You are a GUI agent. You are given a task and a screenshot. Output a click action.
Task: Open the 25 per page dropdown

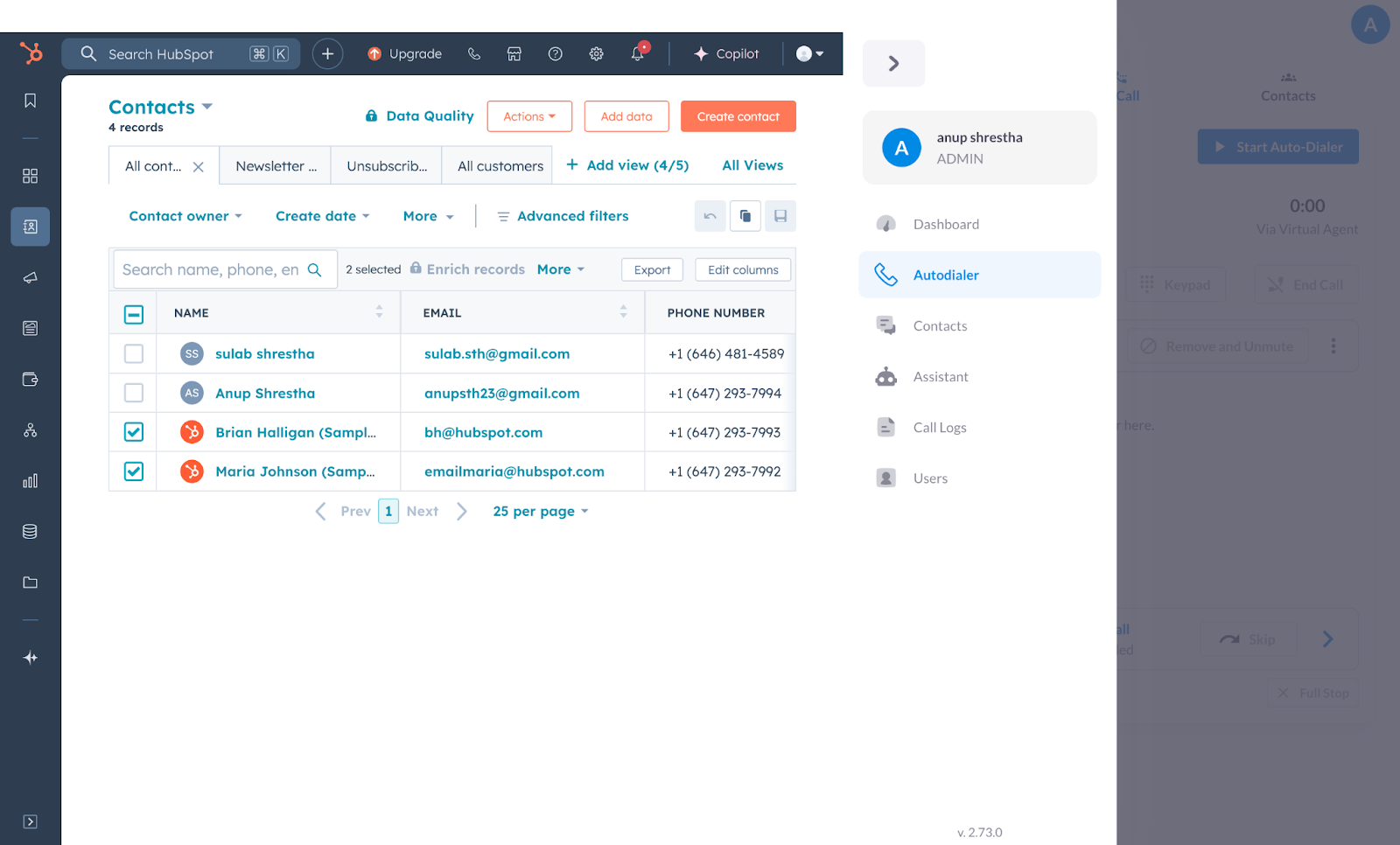[541, 511]
